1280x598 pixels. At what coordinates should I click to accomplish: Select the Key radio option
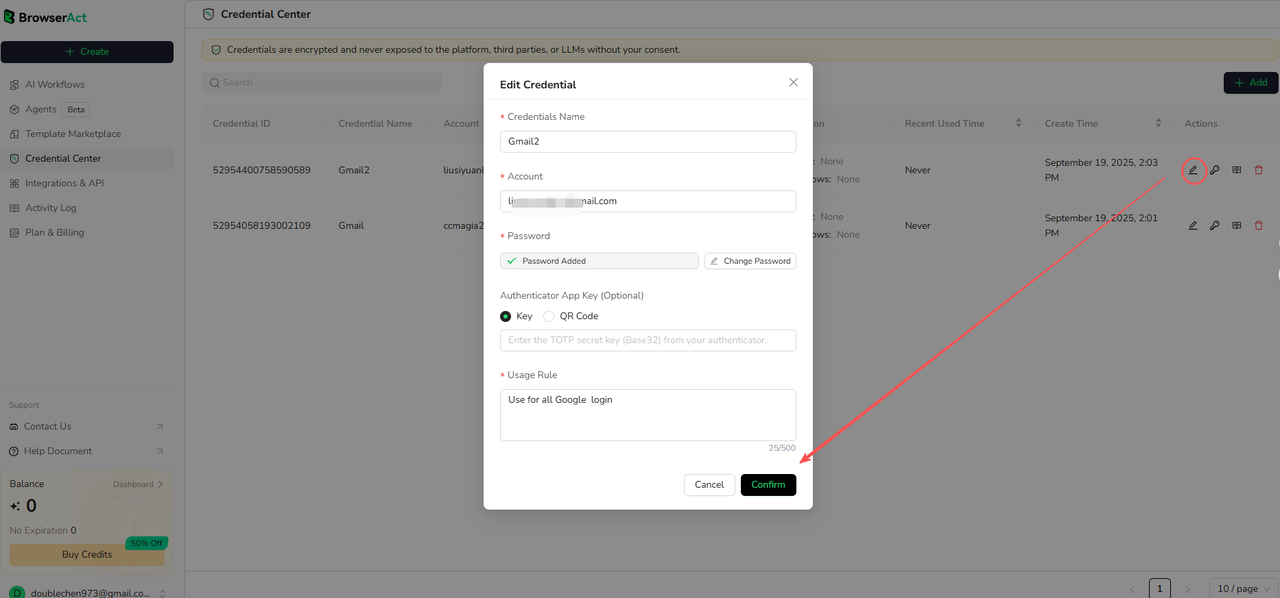[x=507, y=316]
